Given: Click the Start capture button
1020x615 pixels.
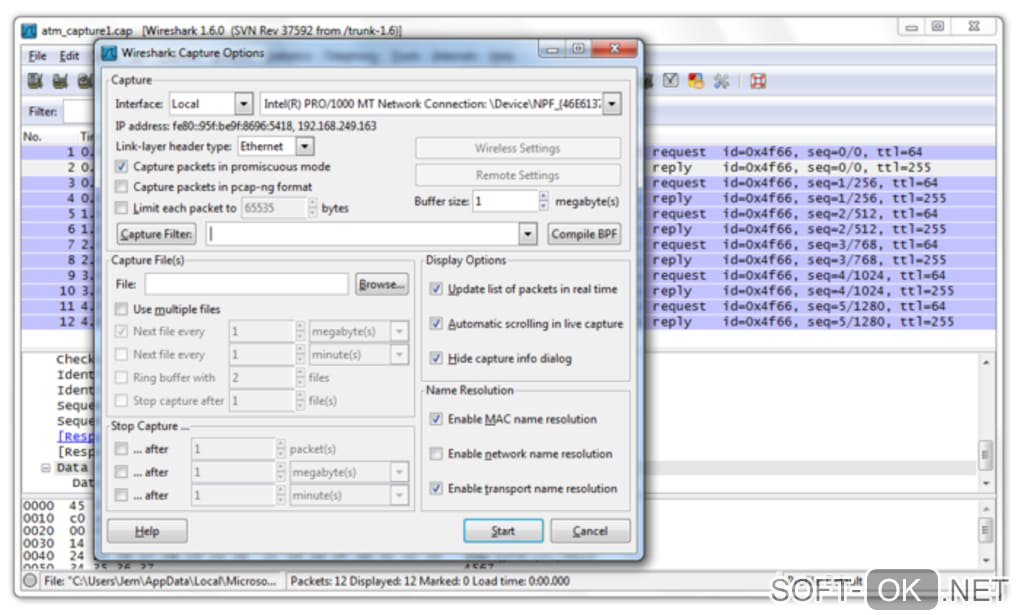Looking at the screenshot, I should [x=503, y=531].
